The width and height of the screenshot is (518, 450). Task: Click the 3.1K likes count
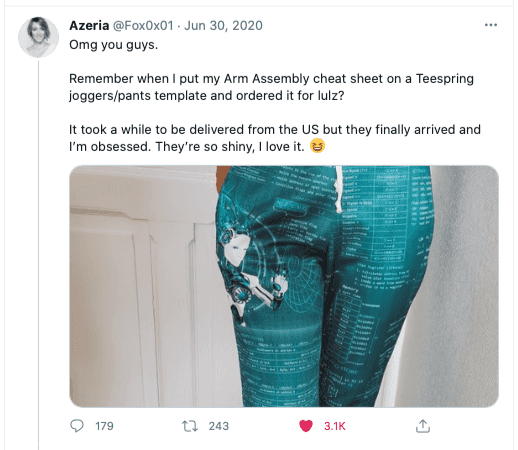click(x=335, y=426)
